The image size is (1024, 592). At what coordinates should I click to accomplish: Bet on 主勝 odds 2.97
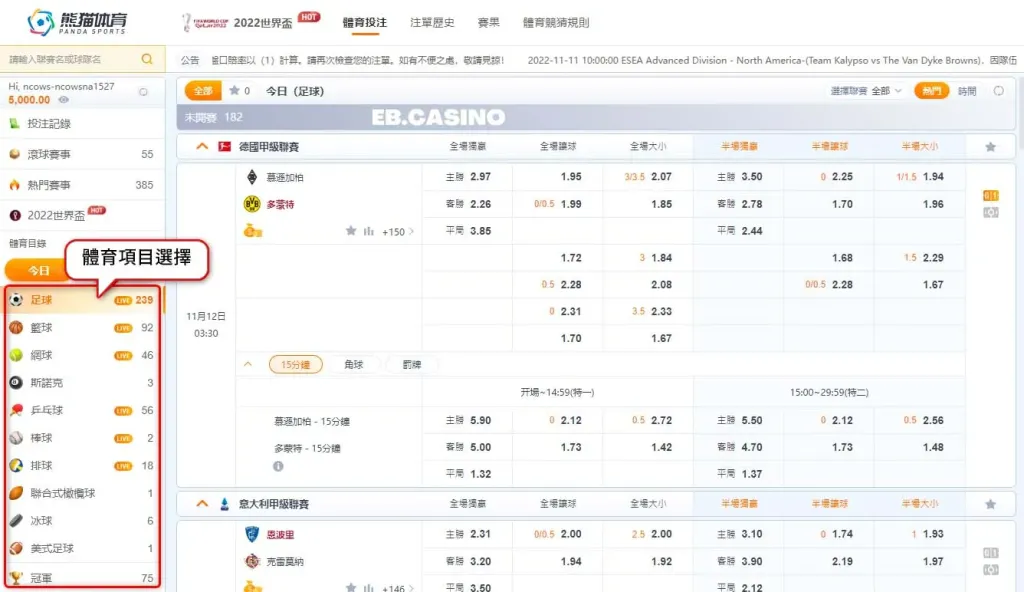pos(480,177)
